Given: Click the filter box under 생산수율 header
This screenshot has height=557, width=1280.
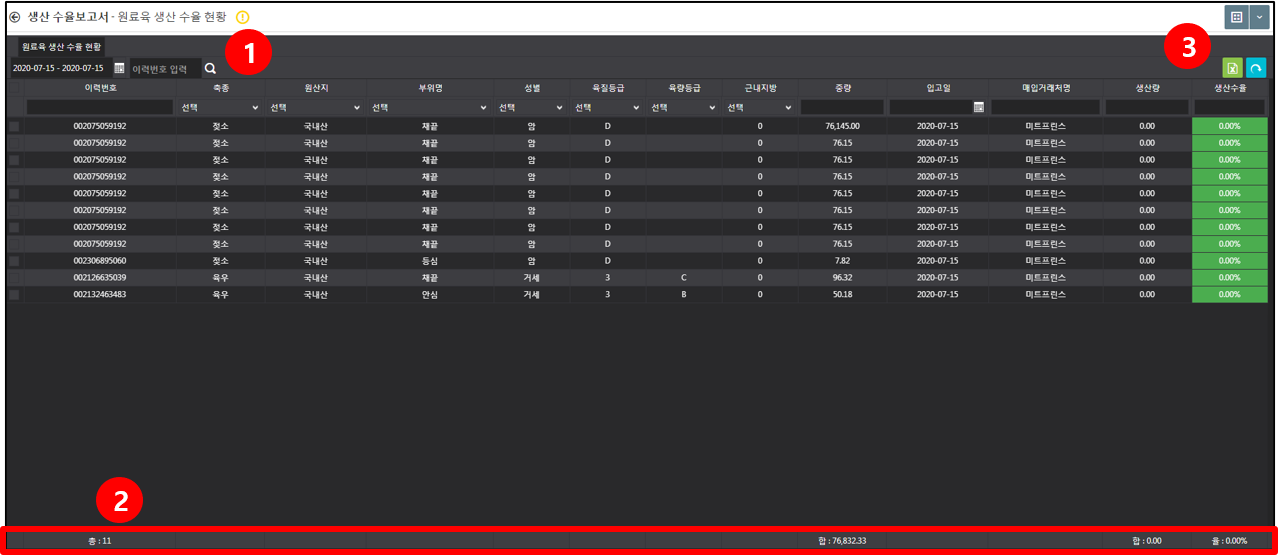Looking at the screenshot, I should click(1229, 107).
